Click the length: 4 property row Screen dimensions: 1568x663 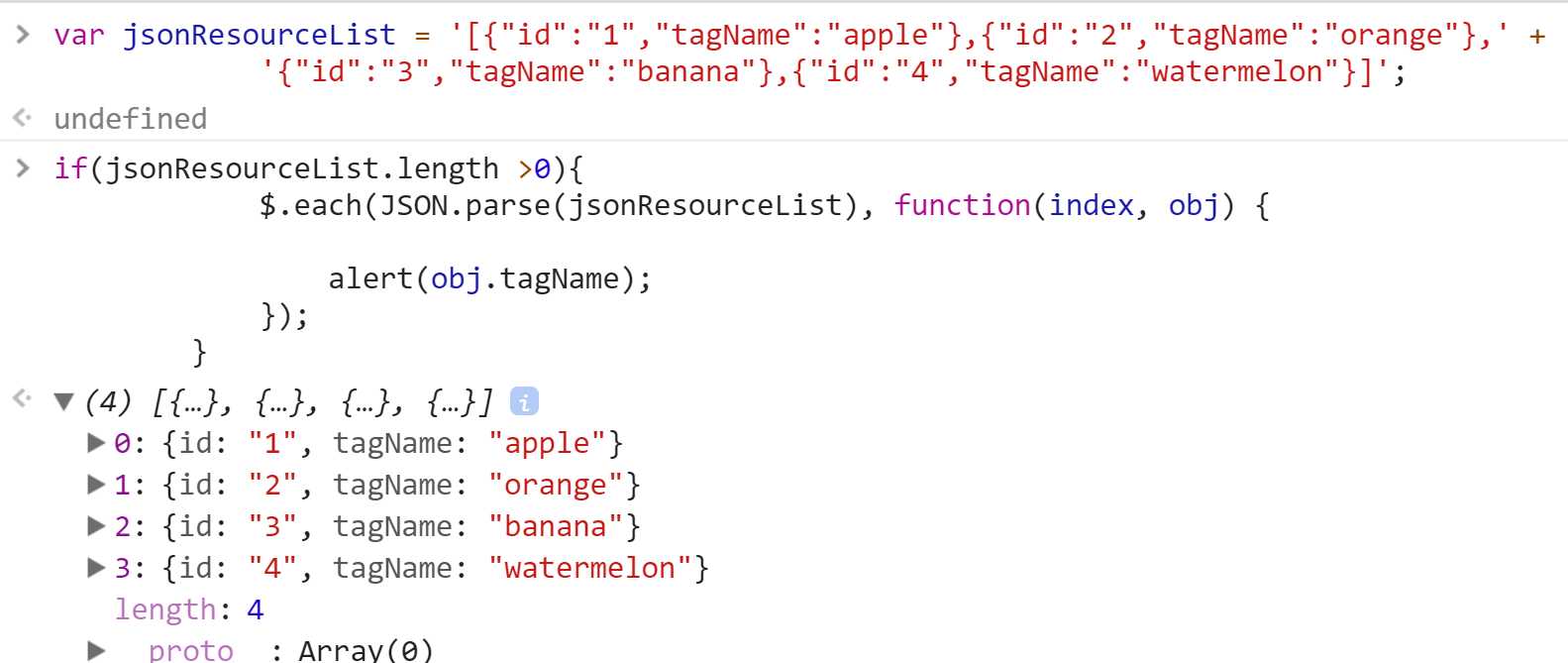(x=189, y=609)
